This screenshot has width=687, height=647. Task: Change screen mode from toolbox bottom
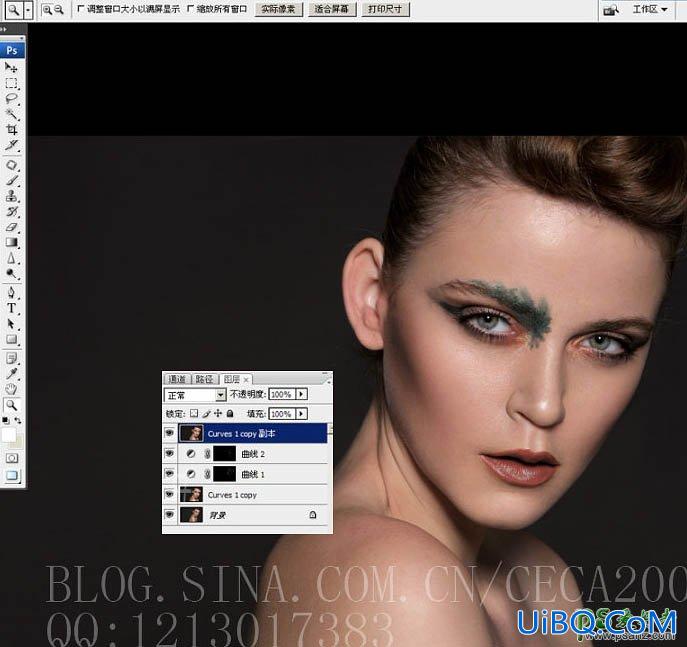pos(12,475)
